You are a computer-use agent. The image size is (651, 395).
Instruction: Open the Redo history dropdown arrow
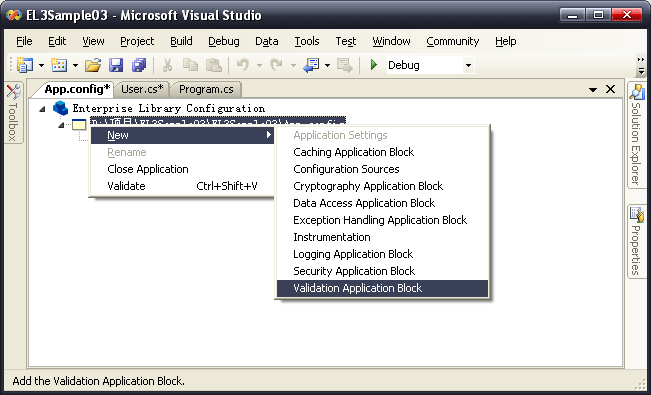tap(293, 65)
